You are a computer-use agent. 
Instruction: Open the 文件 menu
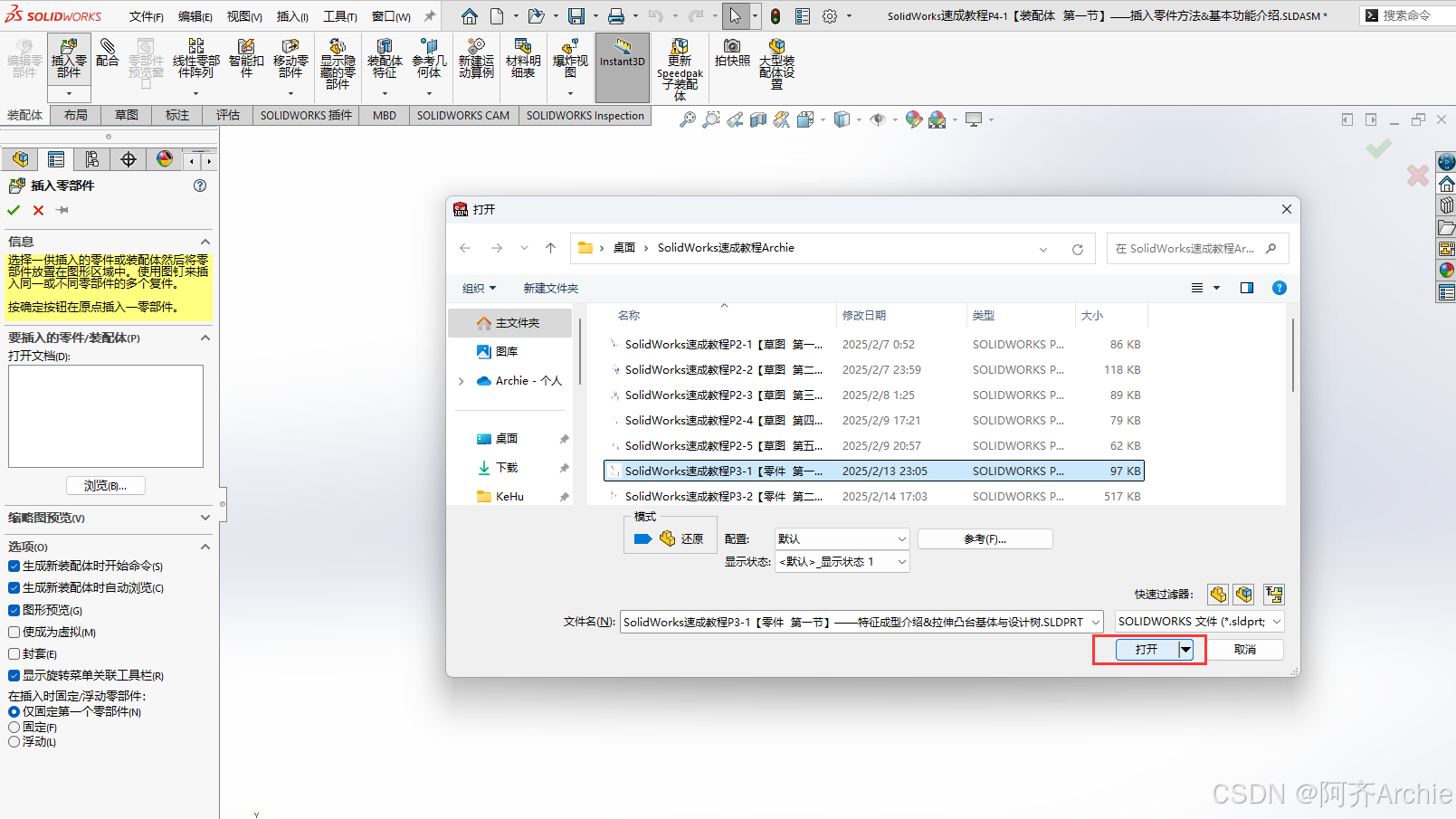146,16
